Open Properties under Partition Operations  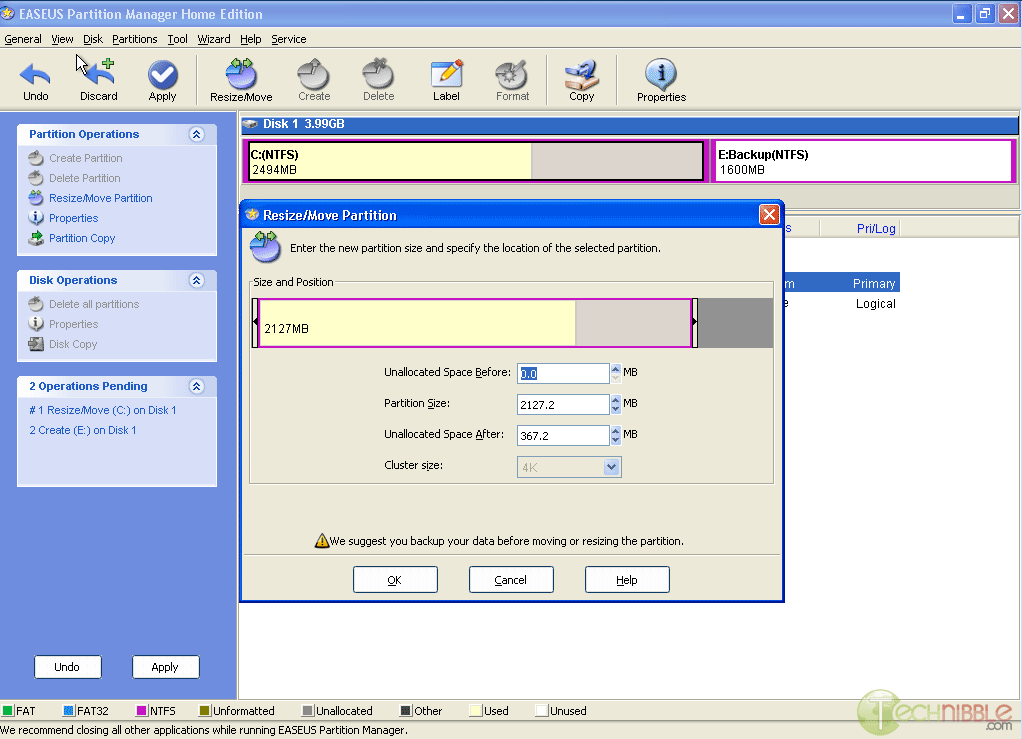point(73,218)
